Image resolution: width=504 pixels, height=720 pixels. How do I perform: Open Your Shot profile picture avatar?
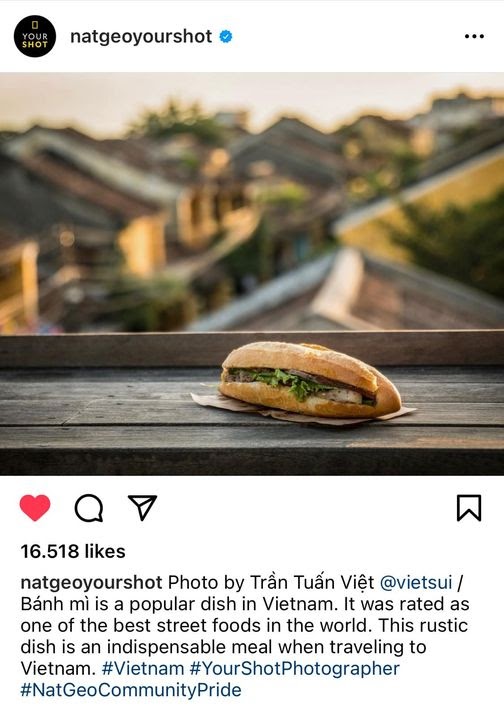coord(35,36)
